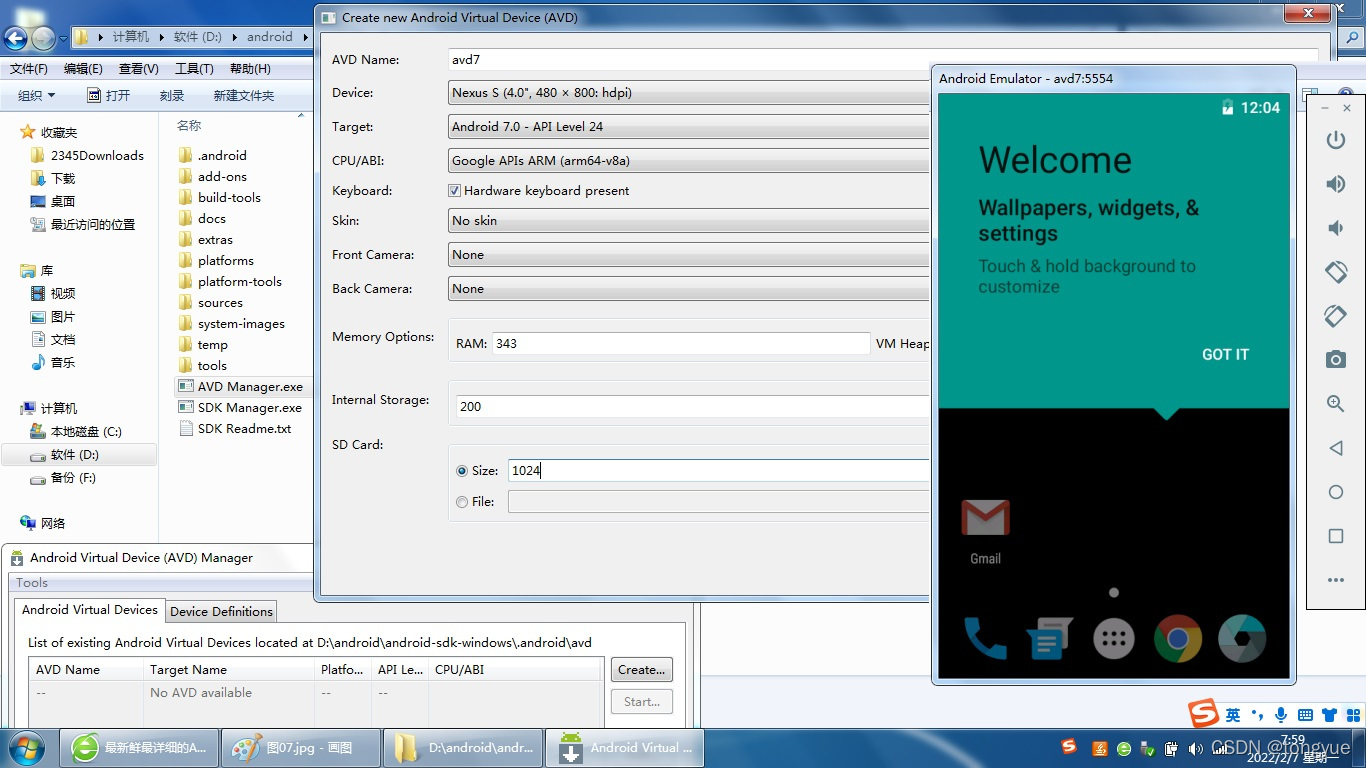Open Gmail app on emulator home screen

click(985, 531)
